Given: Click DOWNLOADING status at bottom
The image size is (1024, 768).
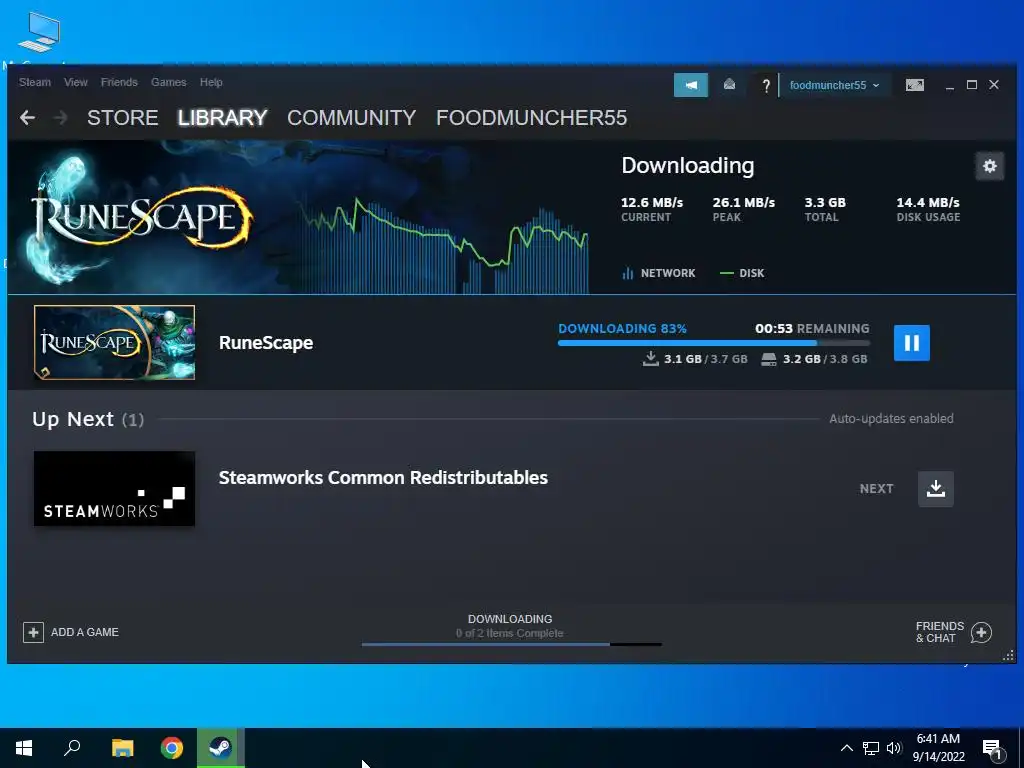Looking at the screenshot, I should click(510, 618).
